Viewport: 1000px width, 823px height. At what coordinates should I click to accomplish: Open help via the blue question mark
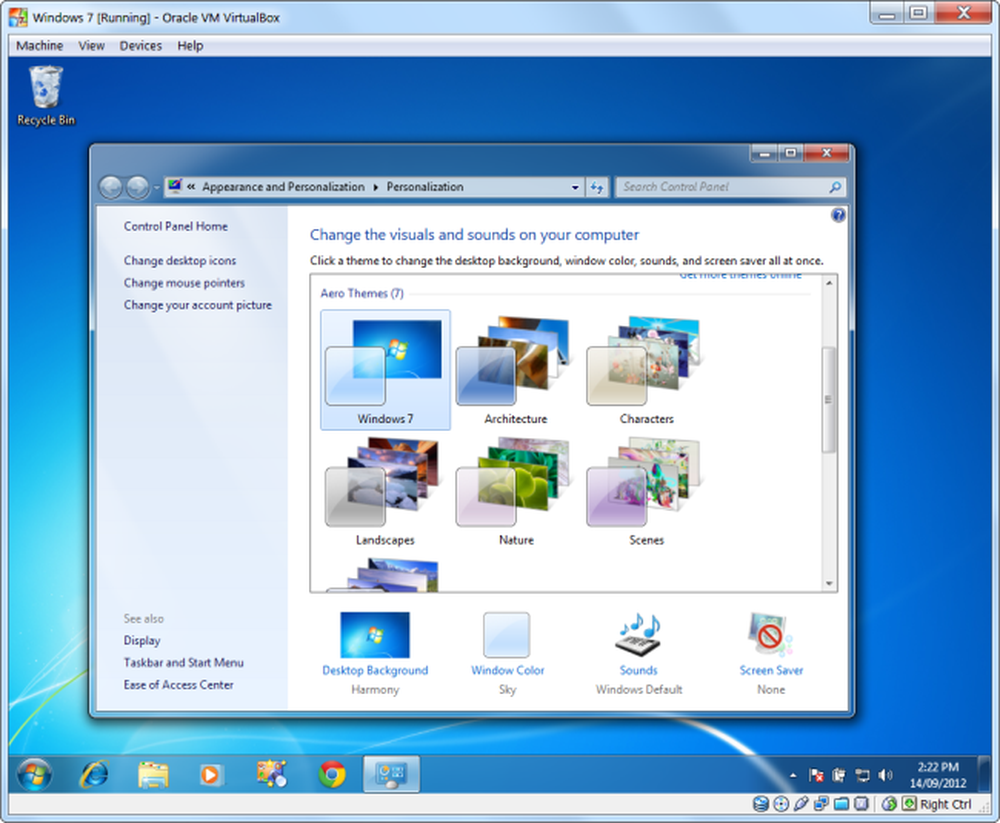tap(838, 215)
